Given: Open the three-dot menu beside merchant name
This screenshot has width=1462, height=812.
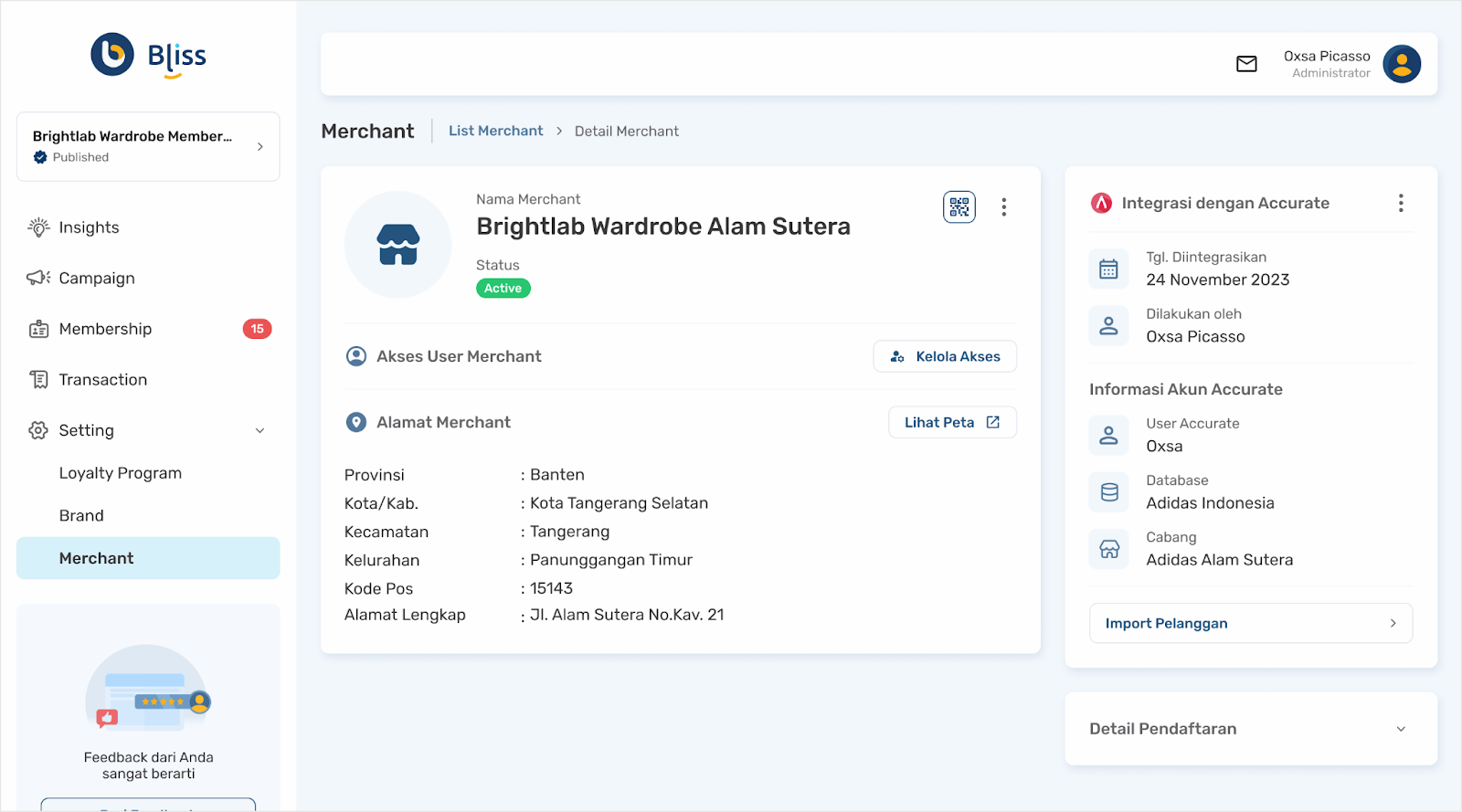Looking at the screenshot, I should click(1004, 207).
